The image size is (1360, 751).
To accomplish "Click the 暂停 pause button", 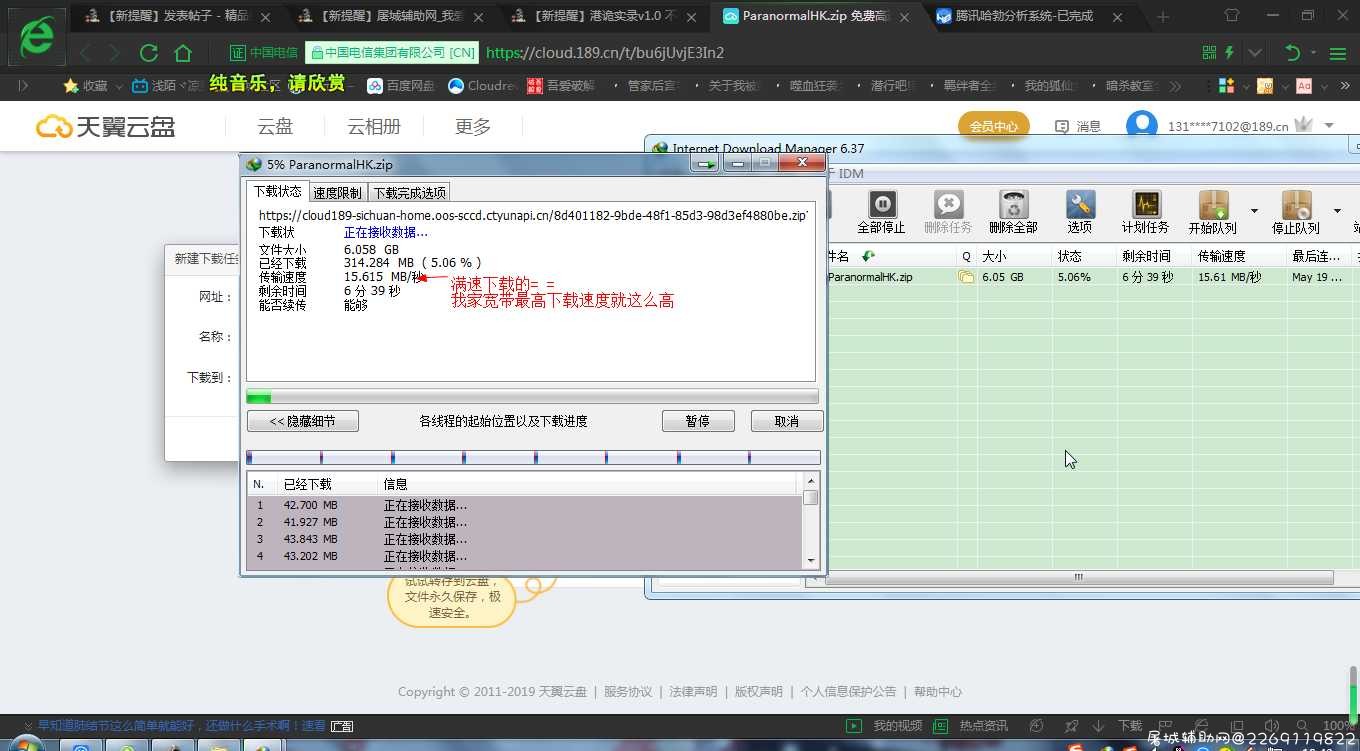I will pyautogui.click(x=698, y=421).
